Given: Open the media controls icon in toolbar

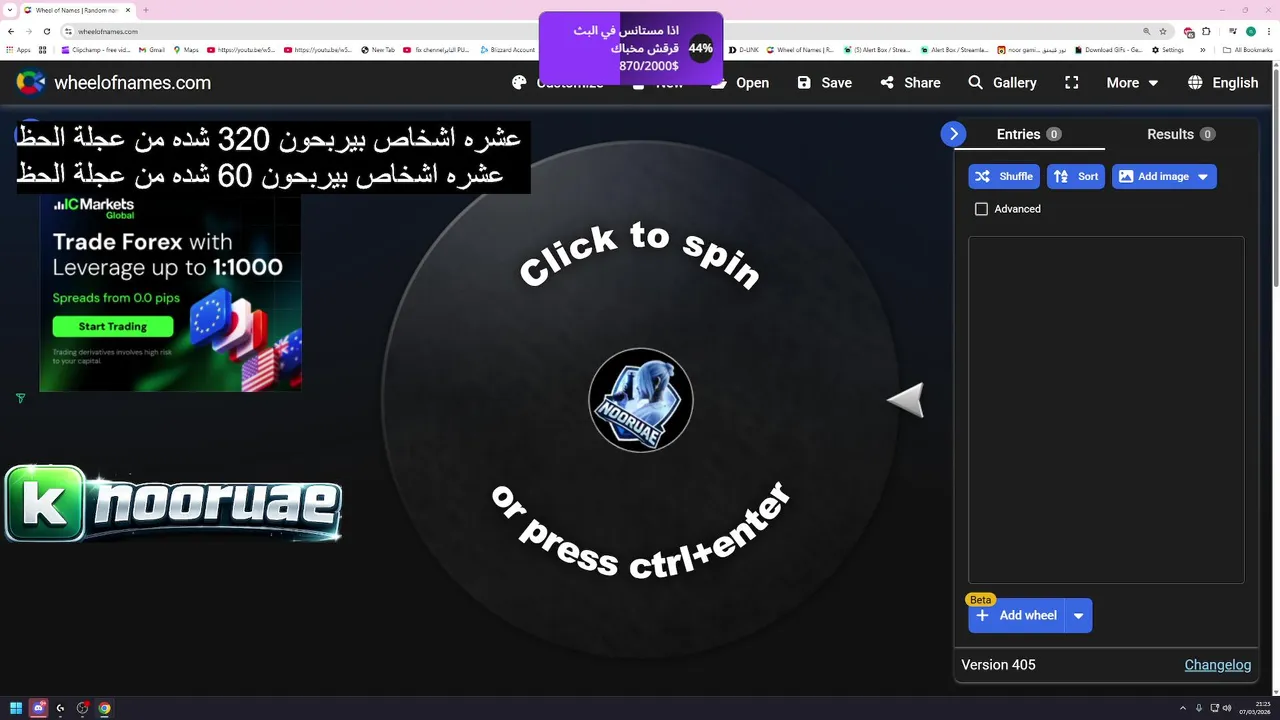Looking at the screenshot, I should point(1232,31).
